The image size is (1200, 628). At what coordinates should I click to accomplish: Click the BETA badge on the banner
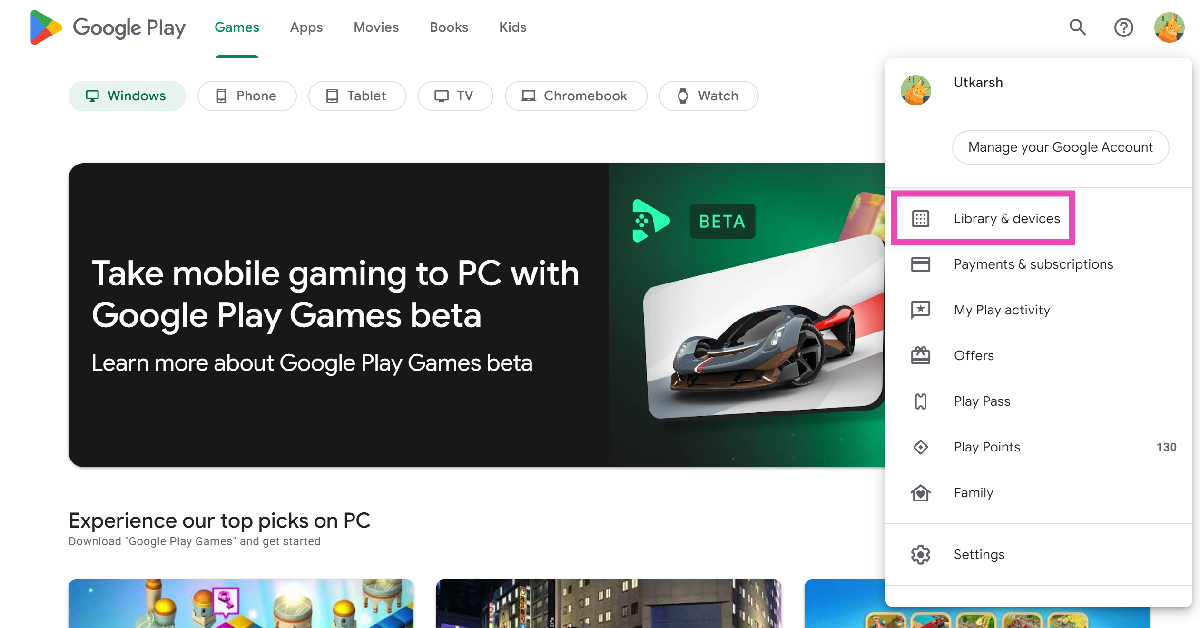[722, 221]
